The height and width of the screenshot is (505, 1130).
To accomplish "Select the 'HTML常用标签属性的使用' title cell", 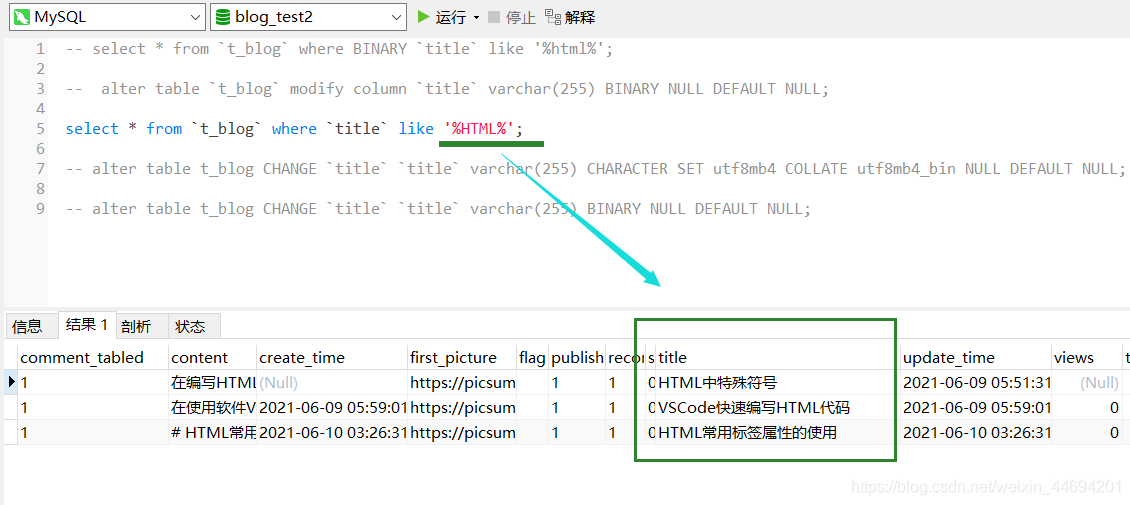I will pos(747,432).
